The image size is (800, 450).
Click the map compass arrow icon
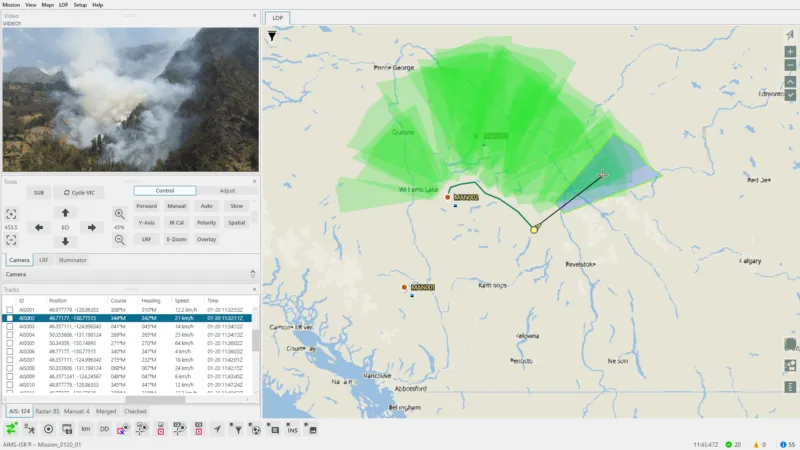coord(790,35)
